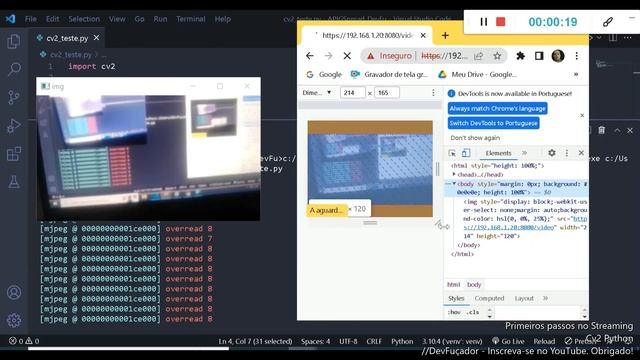Screen dimensions: 640x360
Task: Open the Testing flask view
Action: click(x=14, y=182)
